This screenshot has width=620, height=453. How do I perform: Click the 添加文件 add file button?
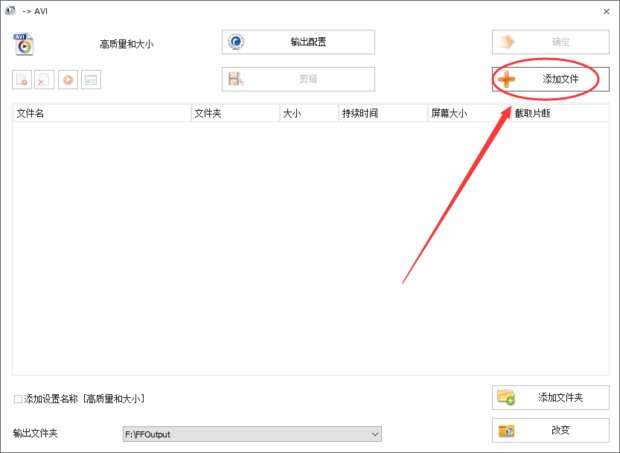[550, 79]
